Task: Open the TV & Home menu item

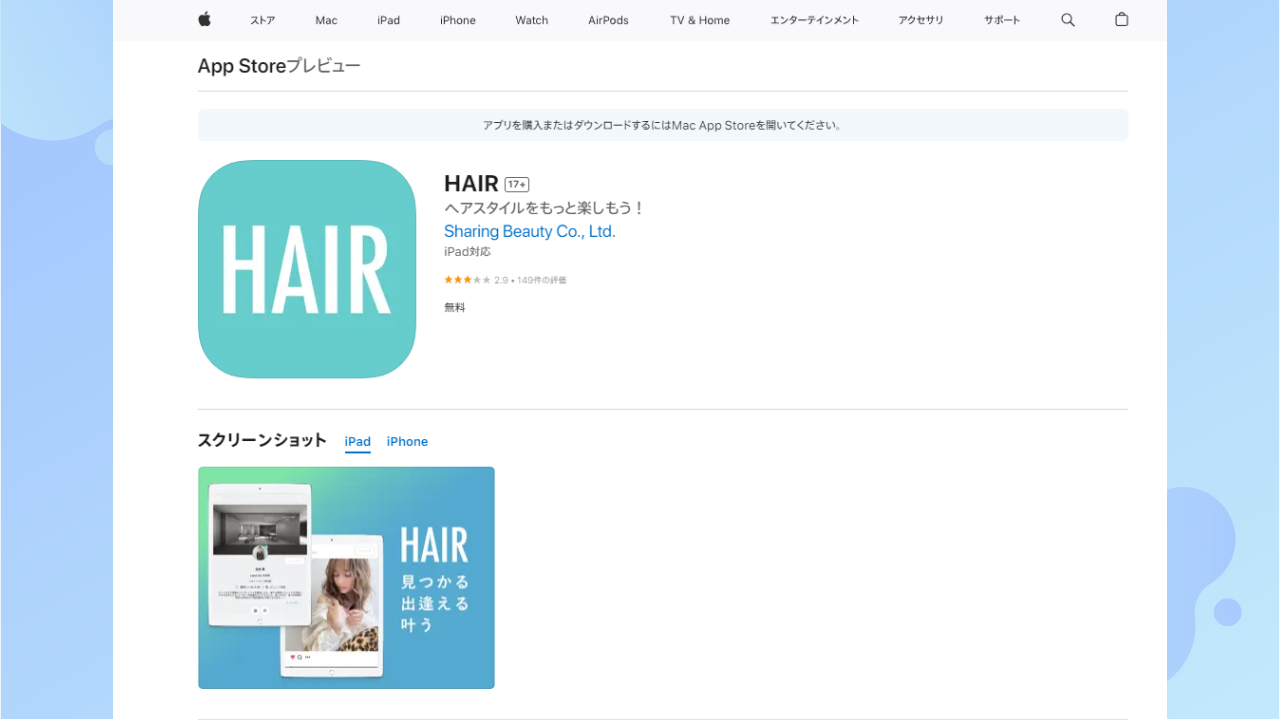Action: coord(700,20)
